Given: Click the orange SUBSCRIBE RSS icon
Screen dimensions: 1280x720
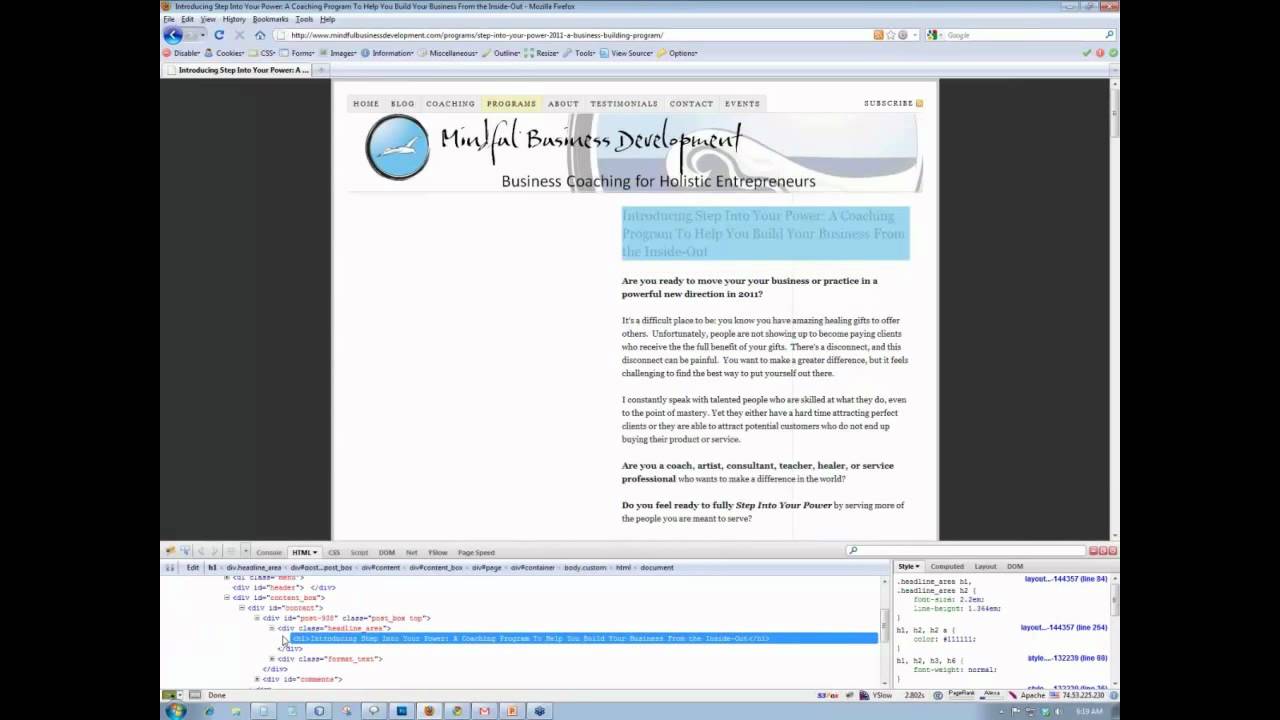Looking at the screenshot, I should pyautogui.click(x=920, y=103).
